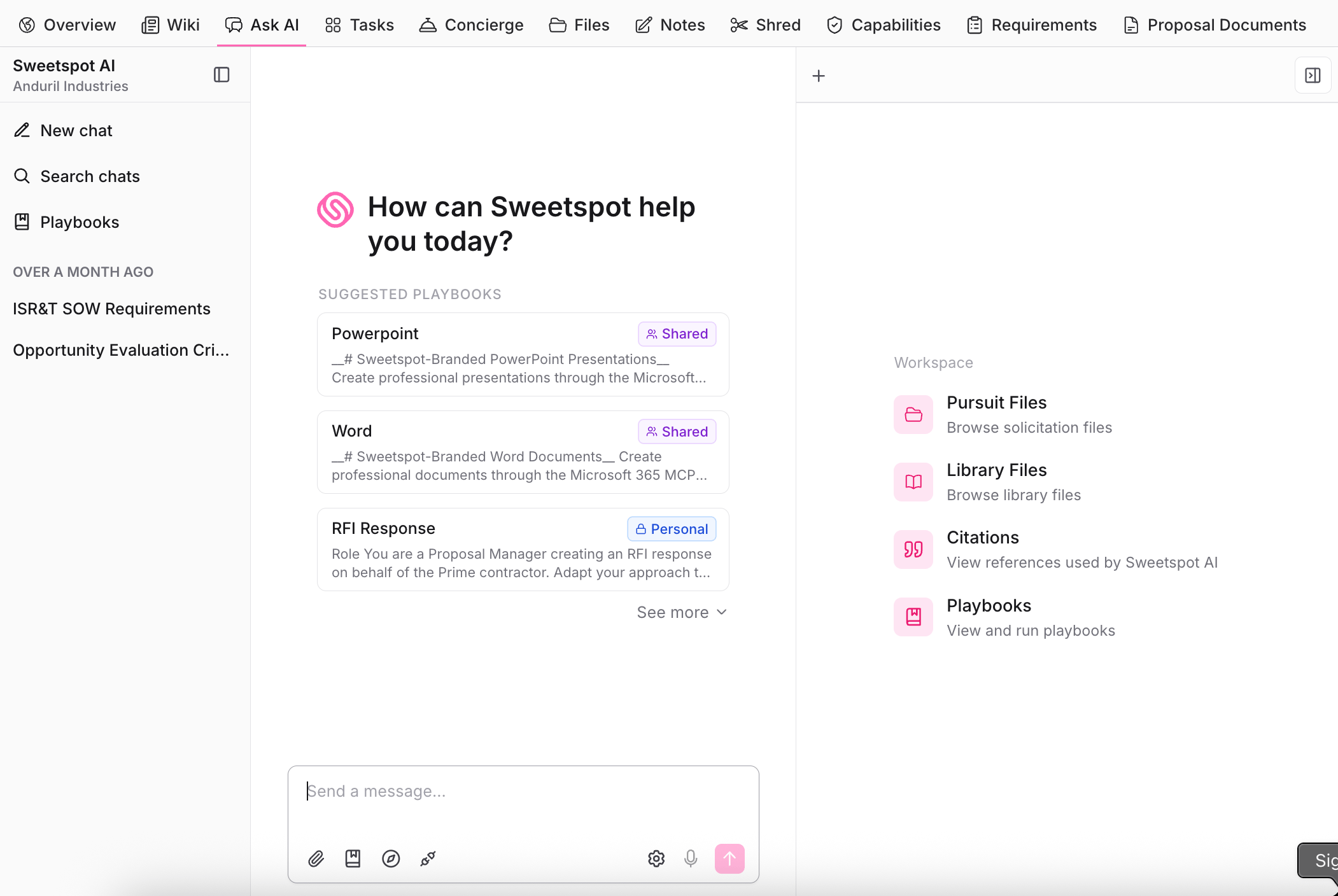Collapse the left chat sidebar
The image size is (1338, 896).
(x=222, y=75)
